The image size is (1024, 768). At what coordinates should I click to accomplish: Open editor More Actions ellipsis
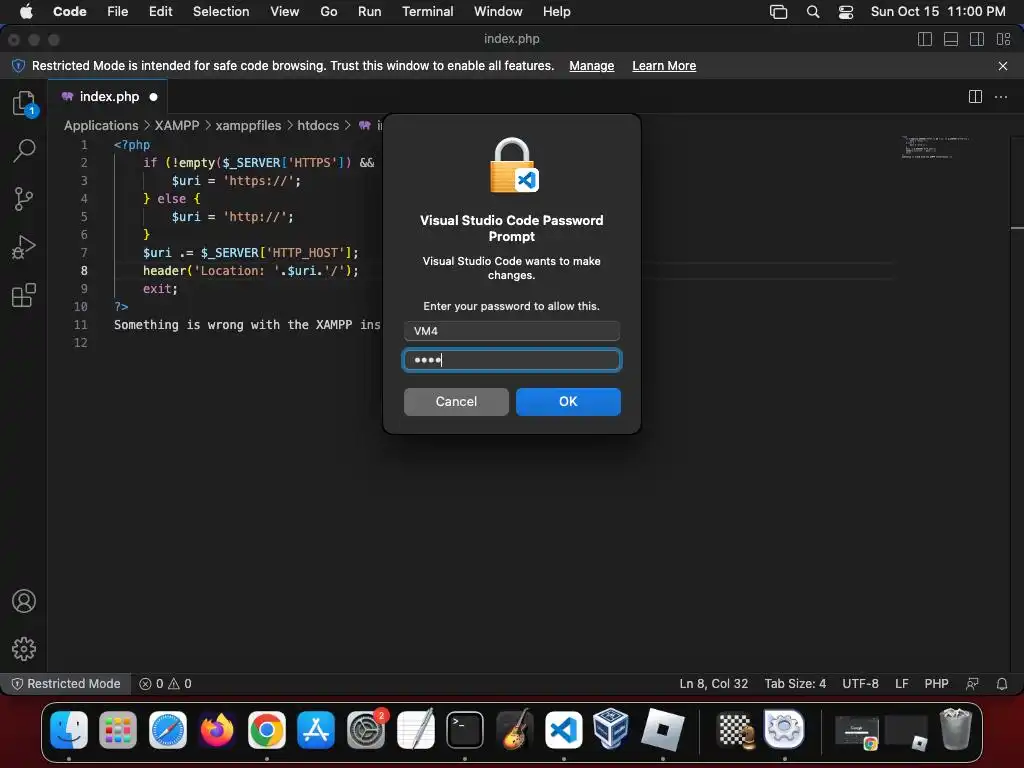(1000, 97)
